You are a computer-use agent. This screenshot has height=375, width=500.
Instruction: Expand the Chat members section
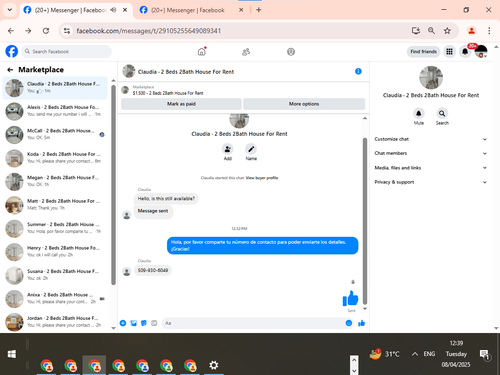[431, 153]
